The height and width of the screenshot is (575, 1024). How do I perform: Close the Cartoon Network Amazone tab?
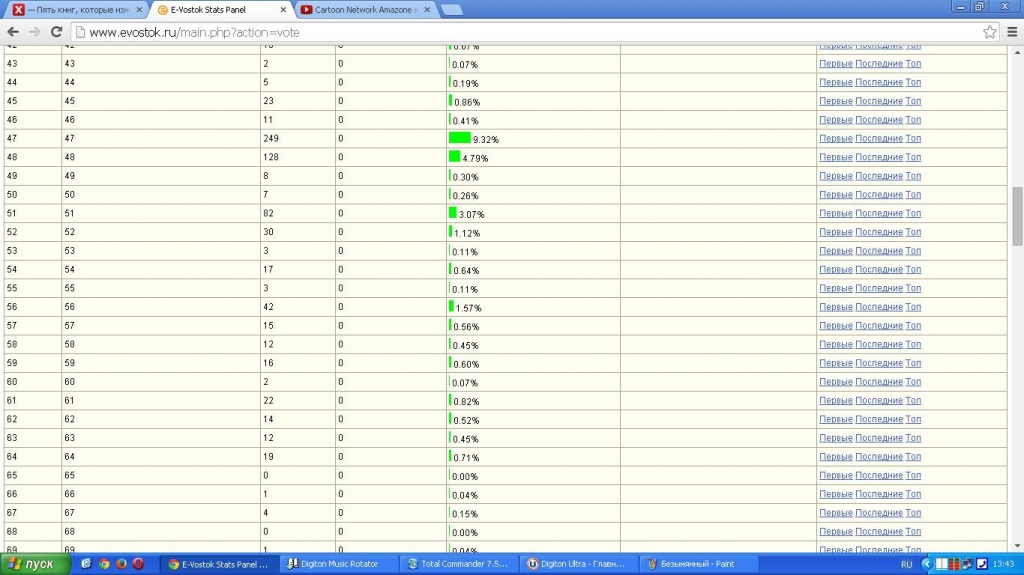click(428, 10)
